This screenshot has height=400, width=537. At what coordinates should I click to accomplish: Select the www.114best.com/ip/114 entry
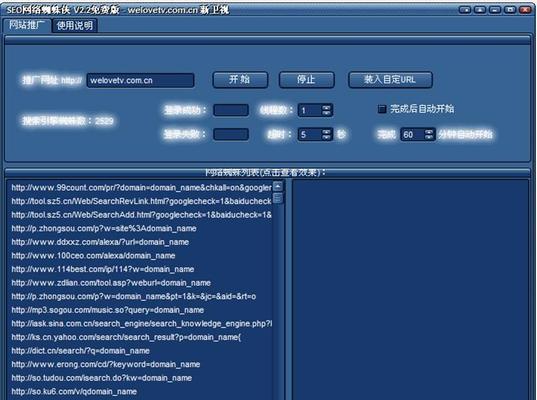pyautogui.click(x=141, y=269)
